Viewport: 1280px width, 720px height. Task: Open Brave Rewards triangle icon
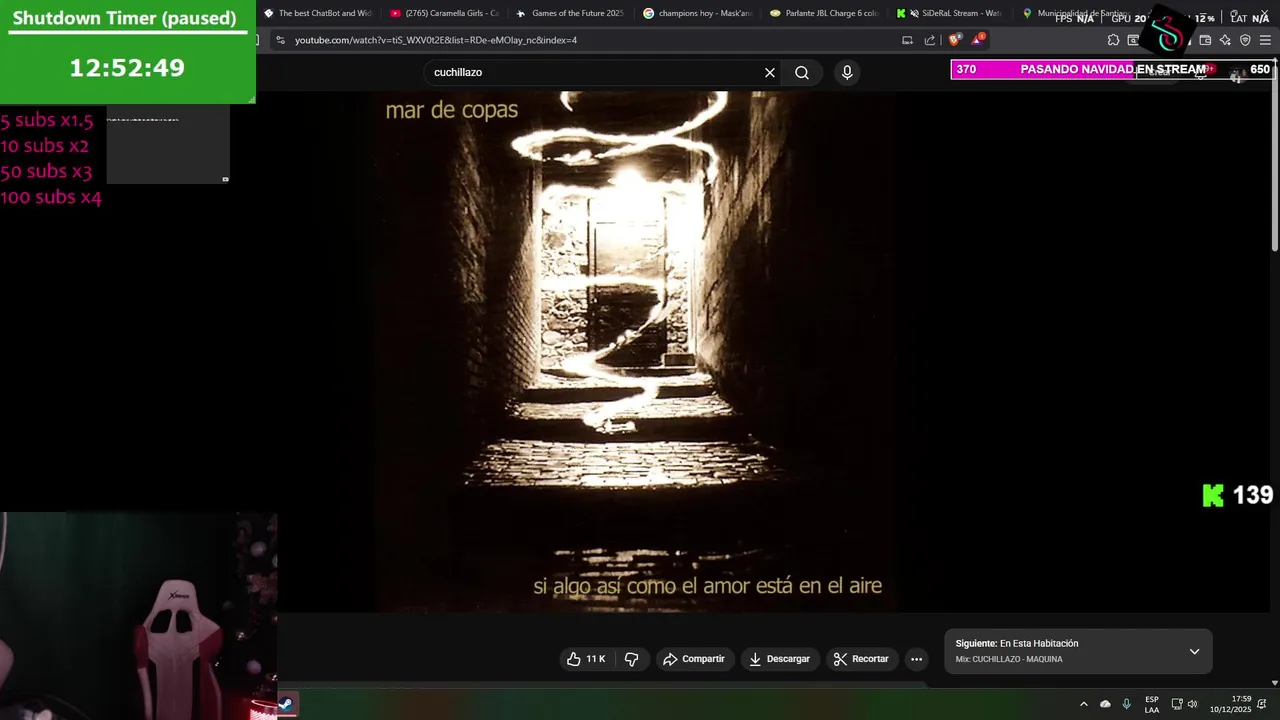click(978, 40)
